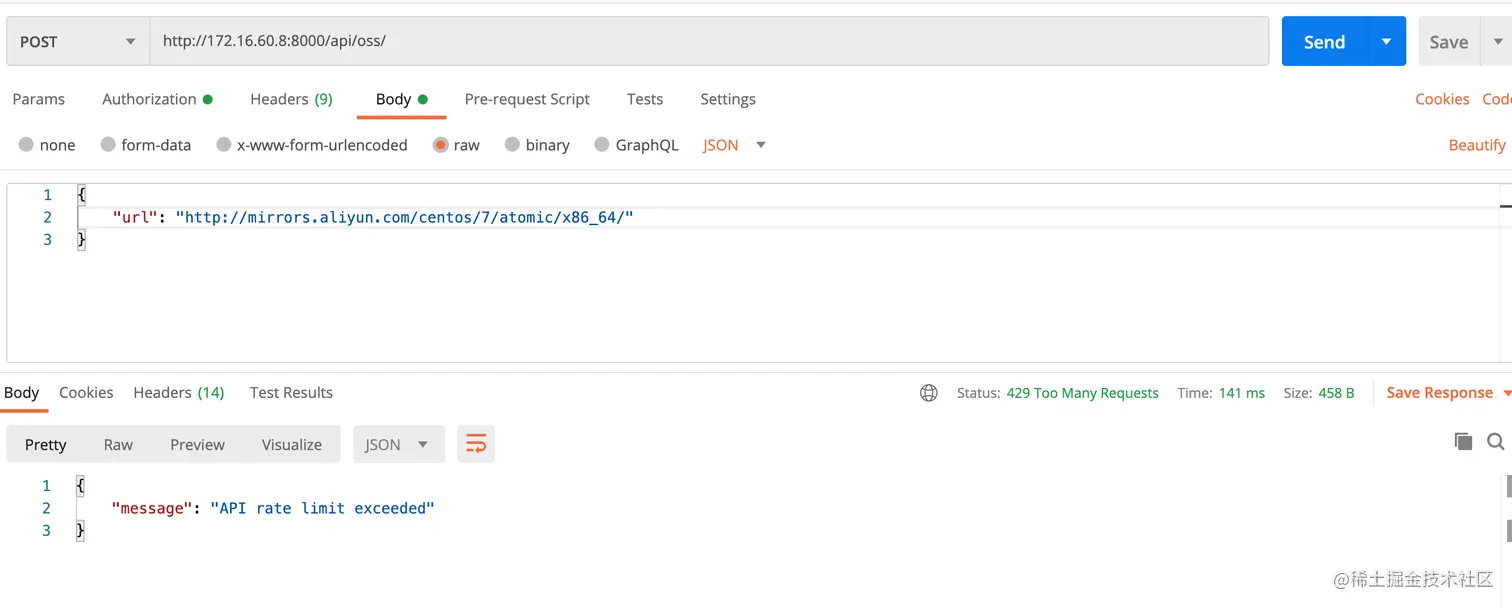Viewport: 1512px width, 608px height.
Task: Click the 458 B response size
Action: point(1336,393)
